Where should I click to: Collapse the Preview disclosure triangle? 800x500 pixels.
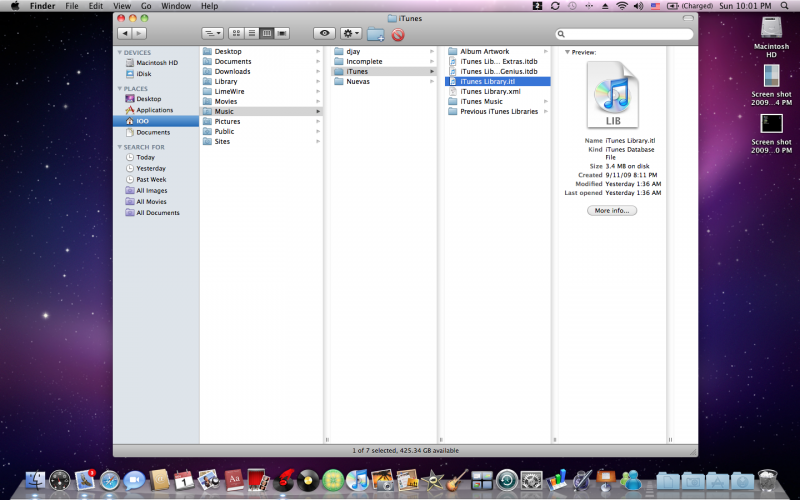click(x=567, y=52)
